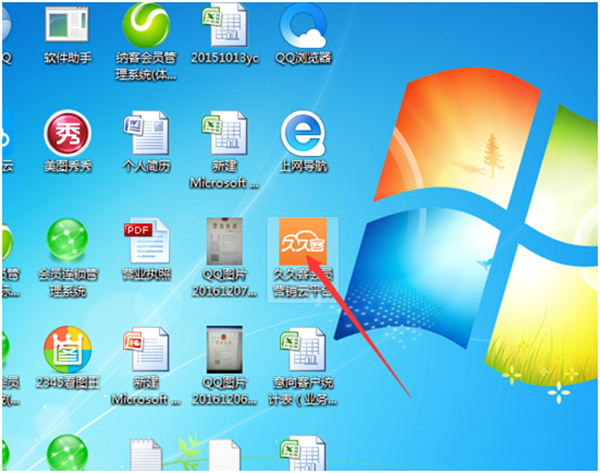Screen dimensions: 600x473
Task: Select the 意向客户统计表 Excel spreadsheet
Action: pos(305,351)
